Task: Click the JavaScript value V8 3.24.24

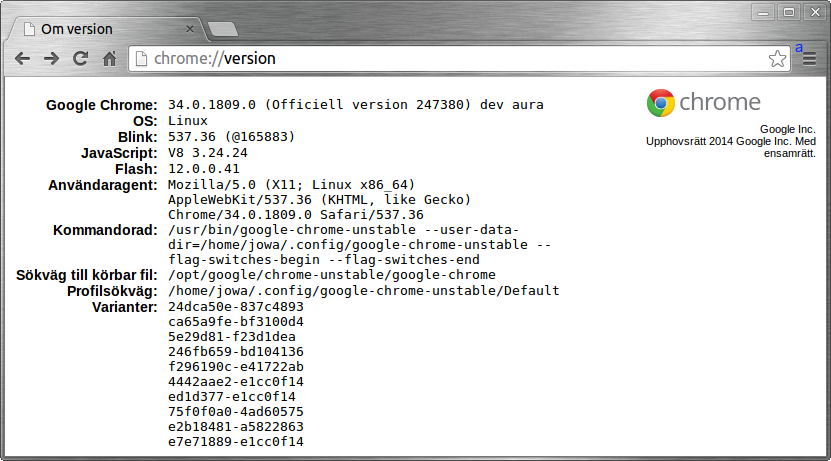Action: 208,153
